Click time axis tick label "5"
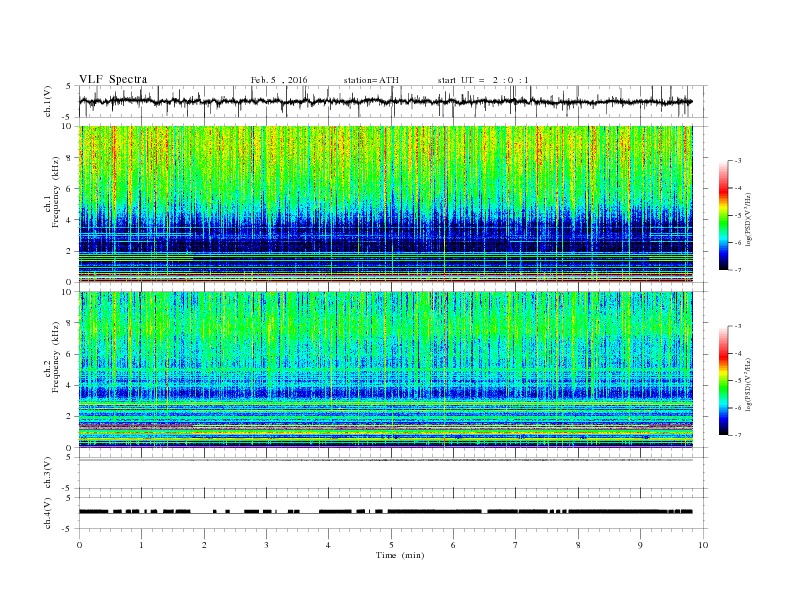 click(391, 545)
